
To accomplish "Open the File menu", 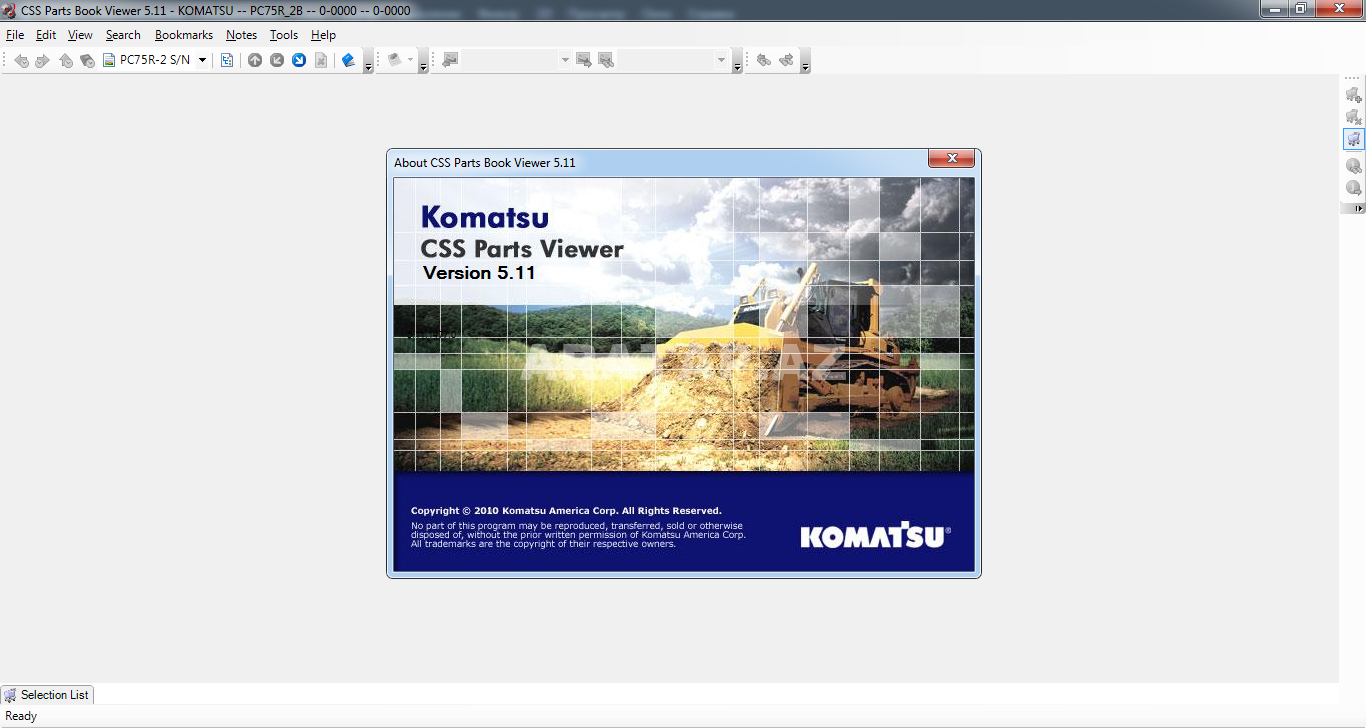I will point(15,35).
